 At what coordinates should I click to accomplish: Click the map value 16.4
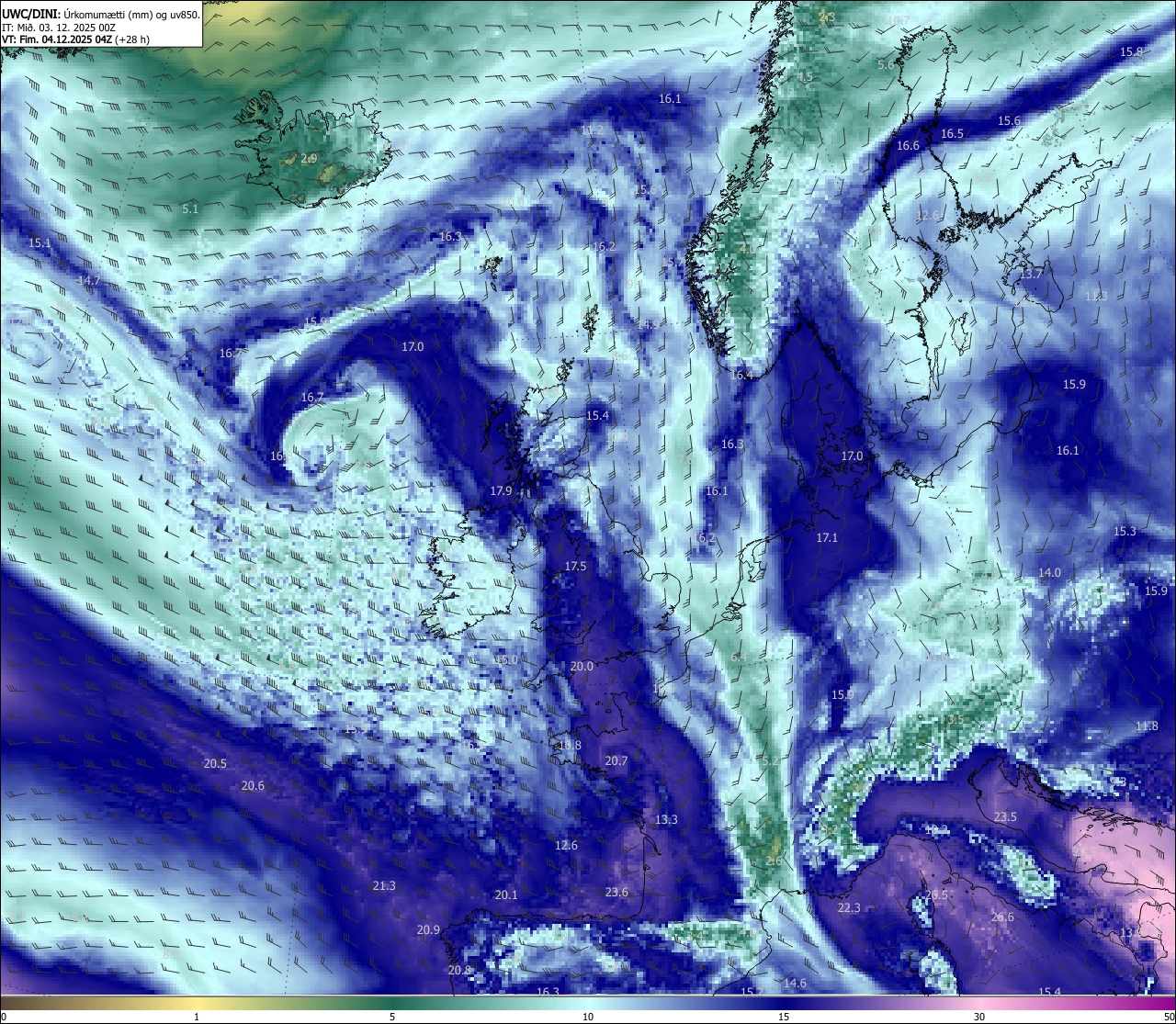tap(741, 376)
